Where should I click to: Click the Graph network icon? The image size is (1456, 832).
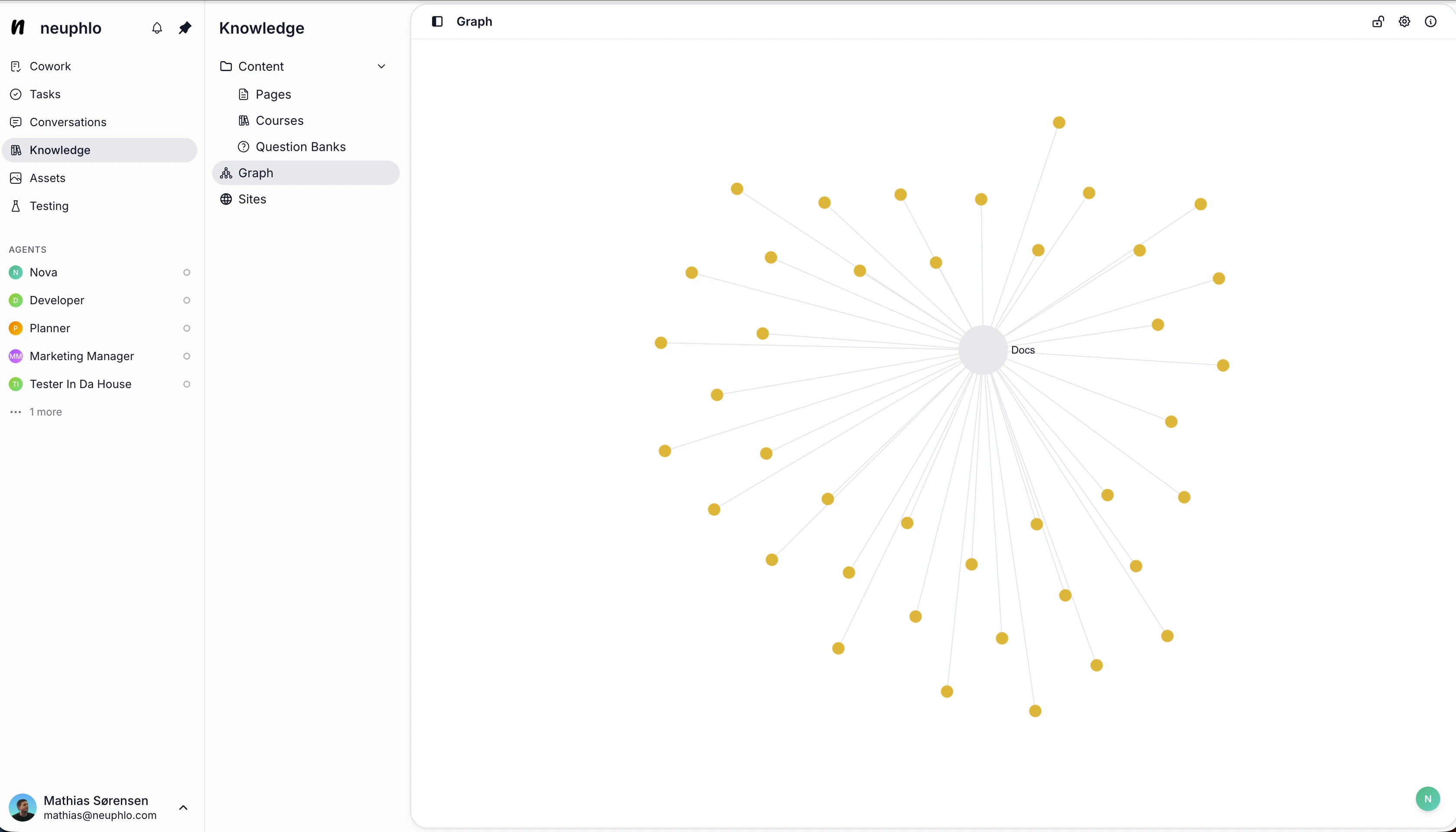(x=226, y=173)
